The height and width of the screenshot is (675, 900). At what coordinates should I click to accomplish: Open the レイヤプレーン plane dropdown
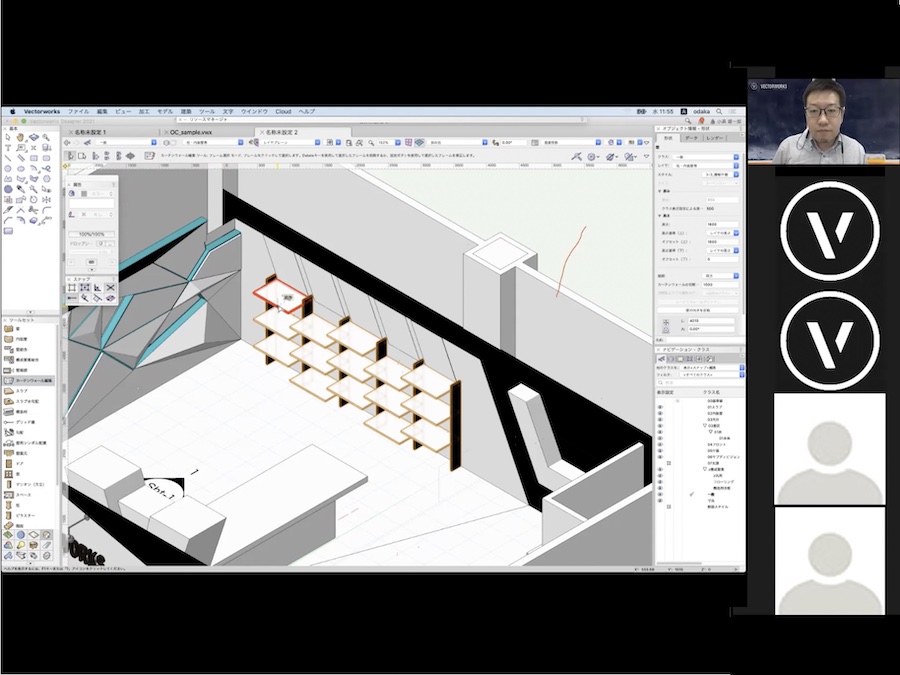[x=290, y=142]
